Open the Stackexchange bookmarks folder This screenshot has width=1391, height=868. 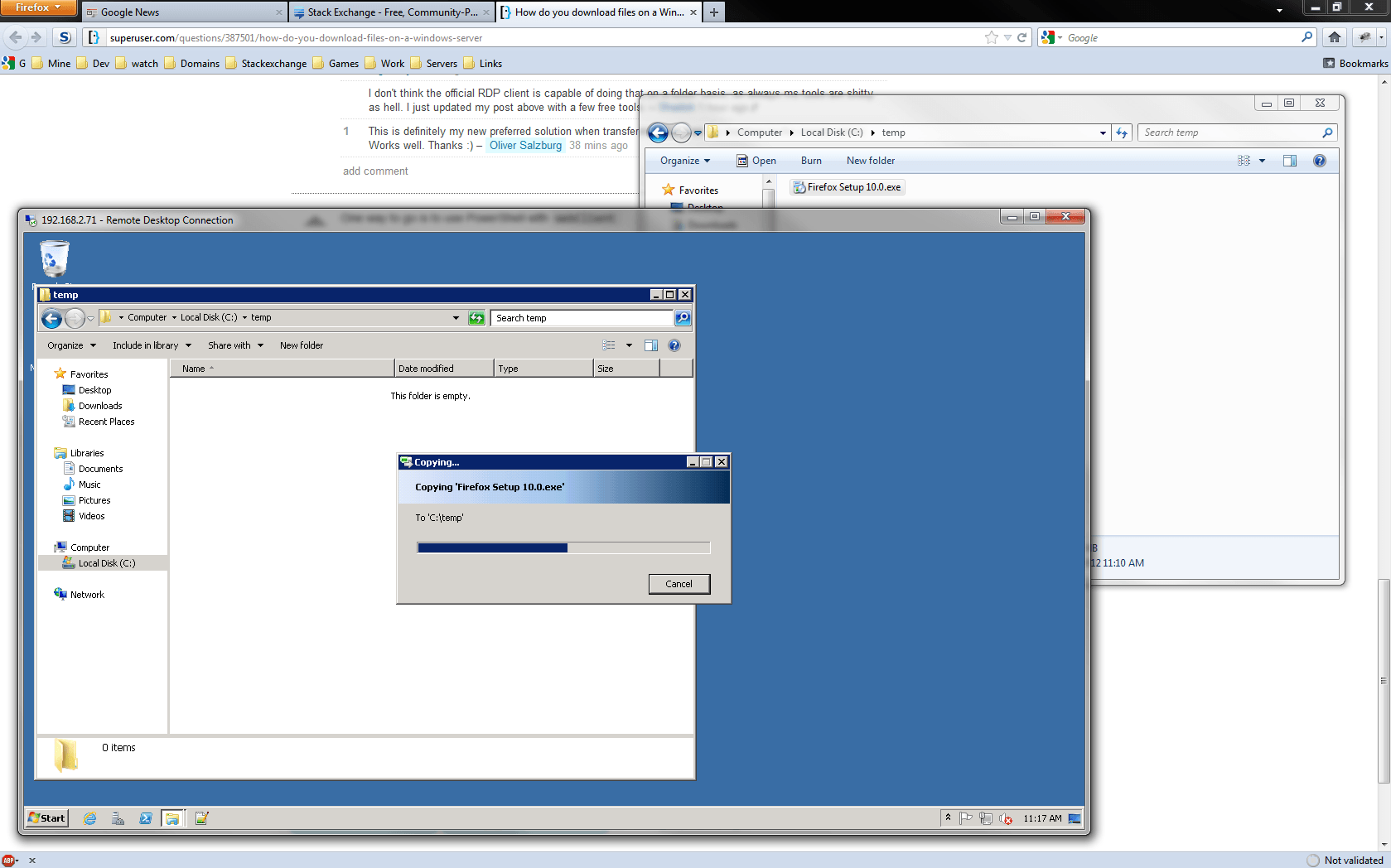pyautogui.click(x=266, y=64)
